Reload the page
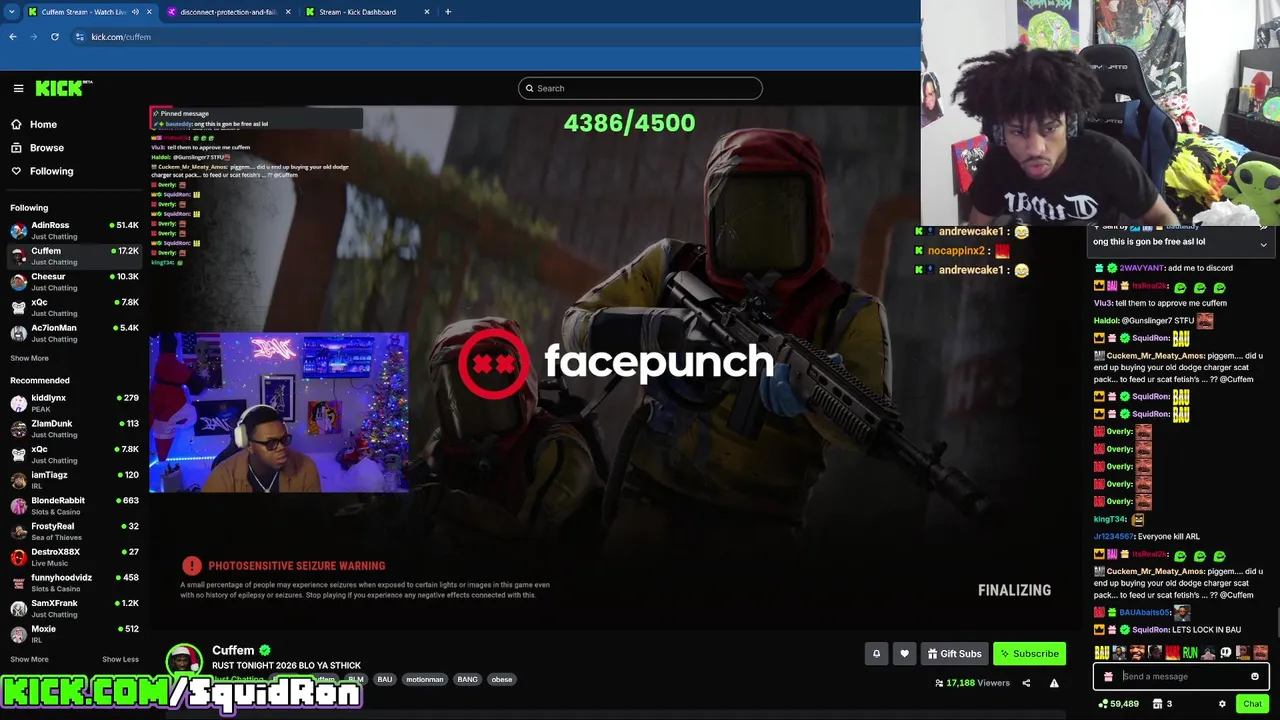 coord(55,37)
